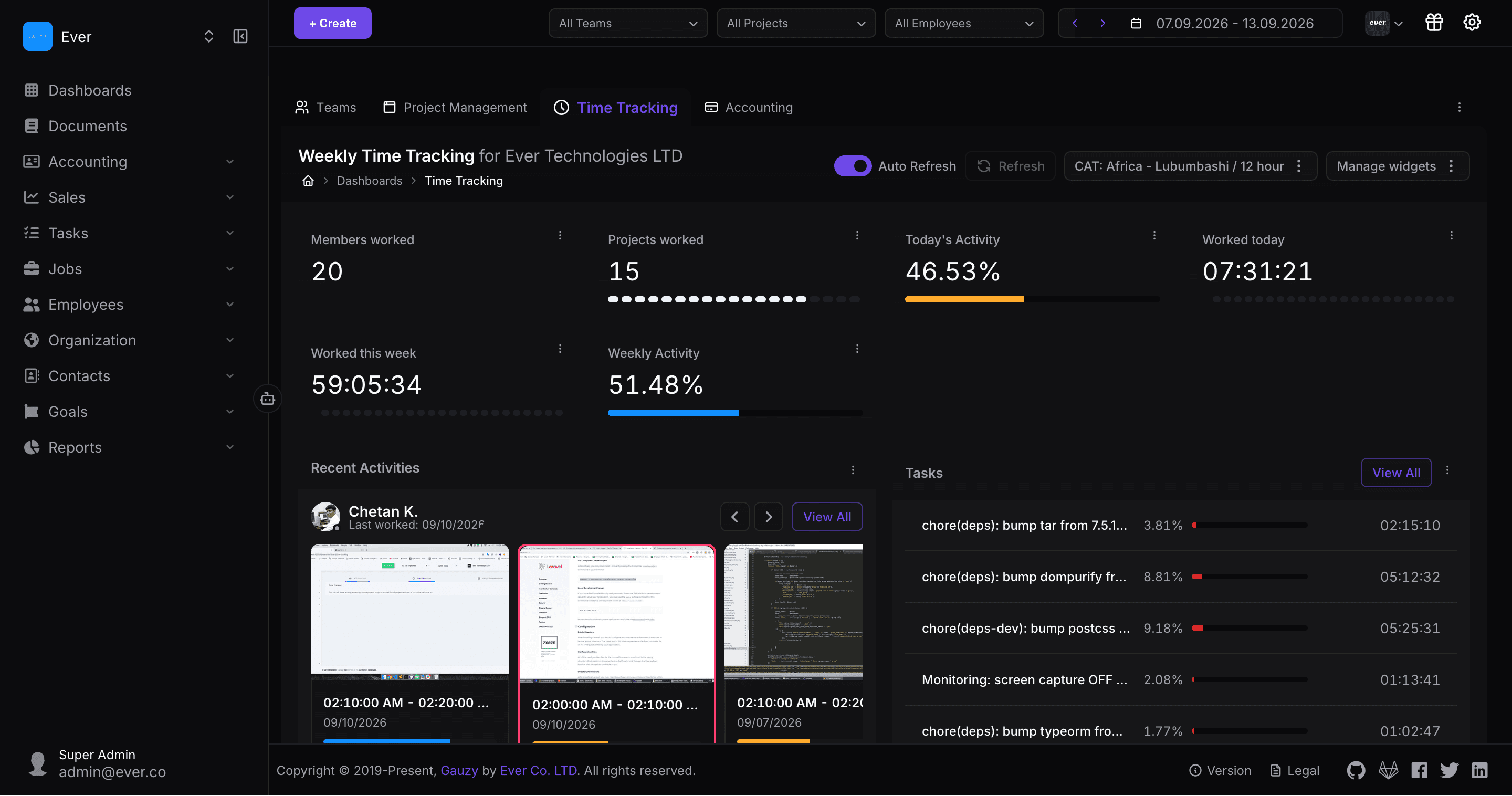Open settings gear in top bar

pos(1472,23)
